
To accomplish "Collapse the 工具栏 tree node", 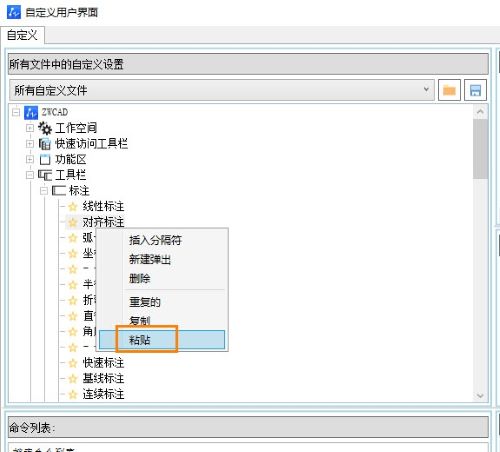I will (x=30, y=175).
